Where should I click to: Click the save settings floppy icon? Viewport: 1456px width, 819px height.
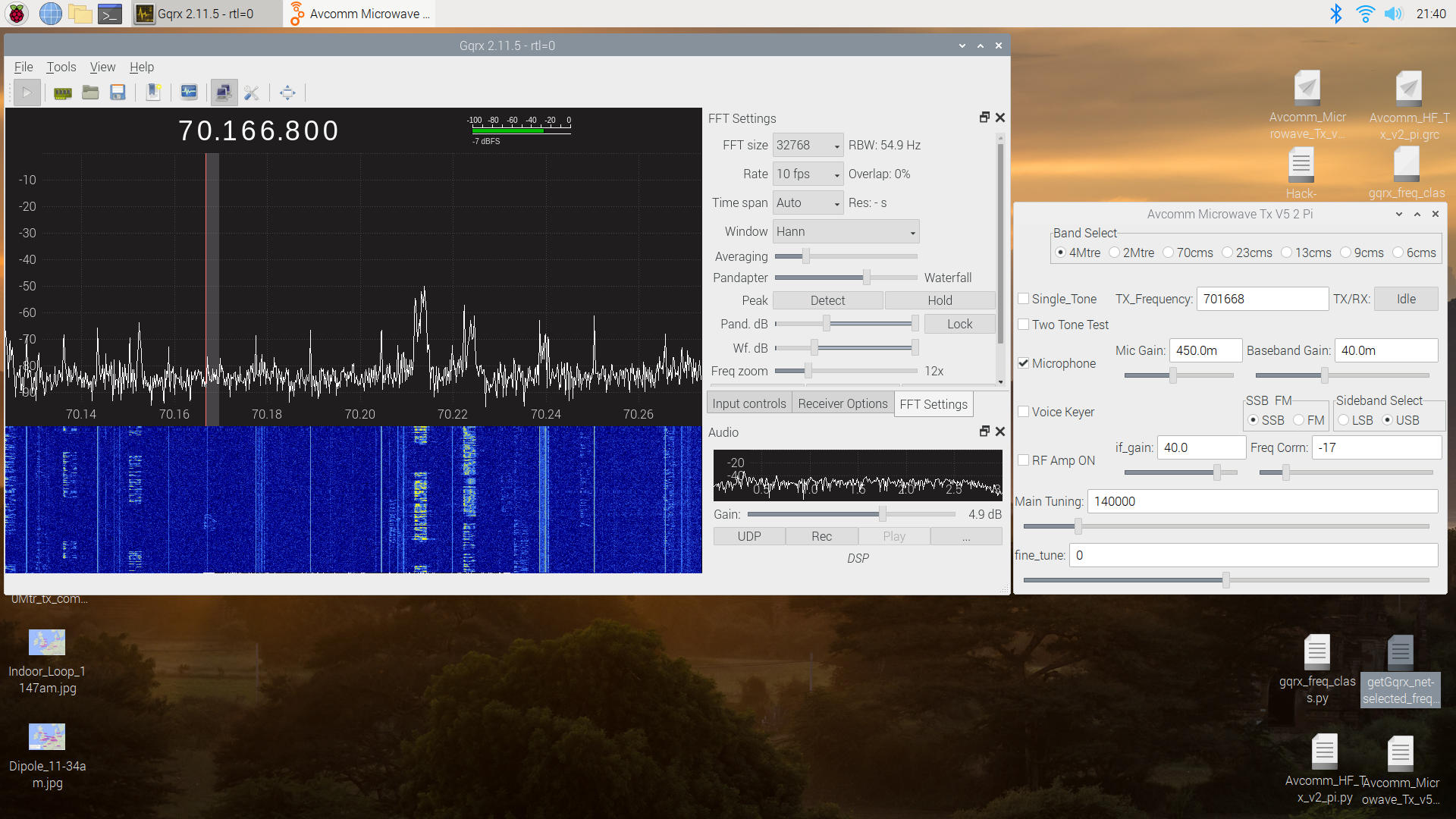coord(118,93)
